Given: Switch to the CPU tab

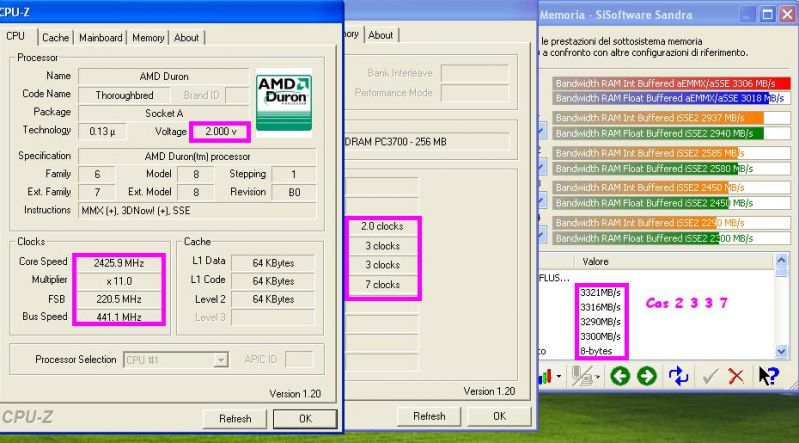Looking at the screenshot, I should tap(15, 36).
